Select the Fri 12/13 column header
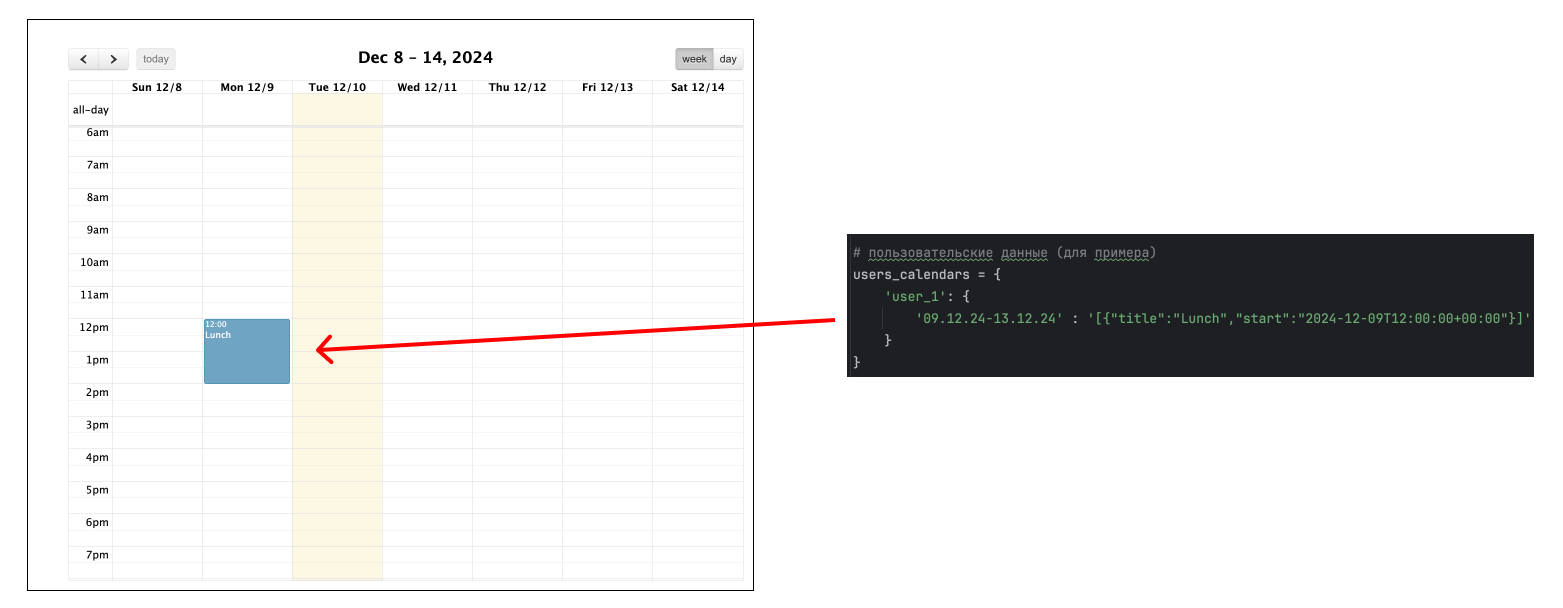This screenshot has height=608, width=1563. click(607, 87)
